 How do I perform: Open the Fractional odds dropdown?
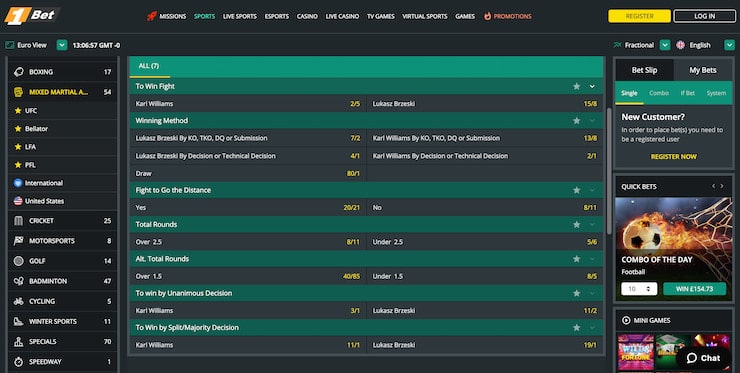(x=664, y=45)
